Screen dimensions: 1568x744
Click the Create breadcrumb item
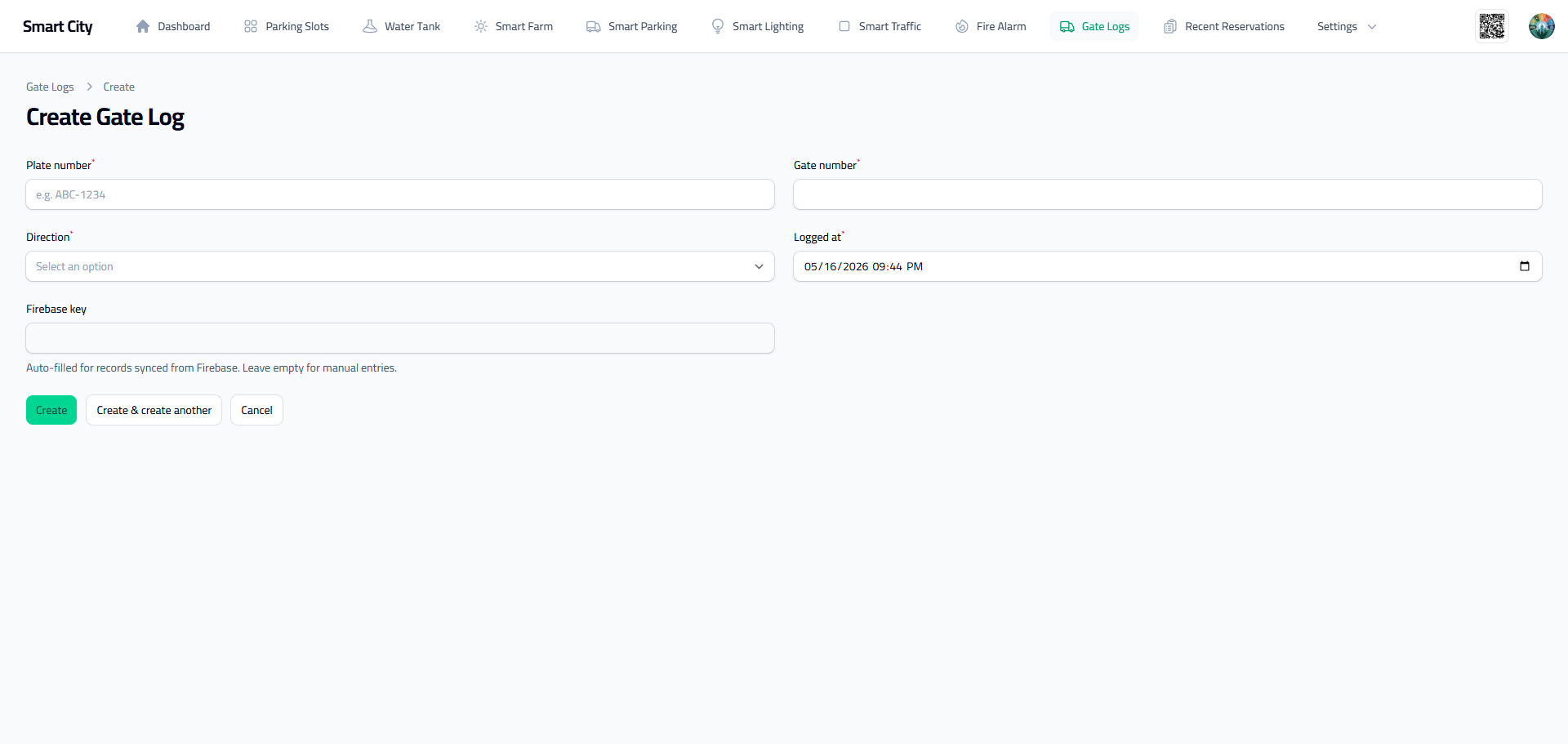119,87
